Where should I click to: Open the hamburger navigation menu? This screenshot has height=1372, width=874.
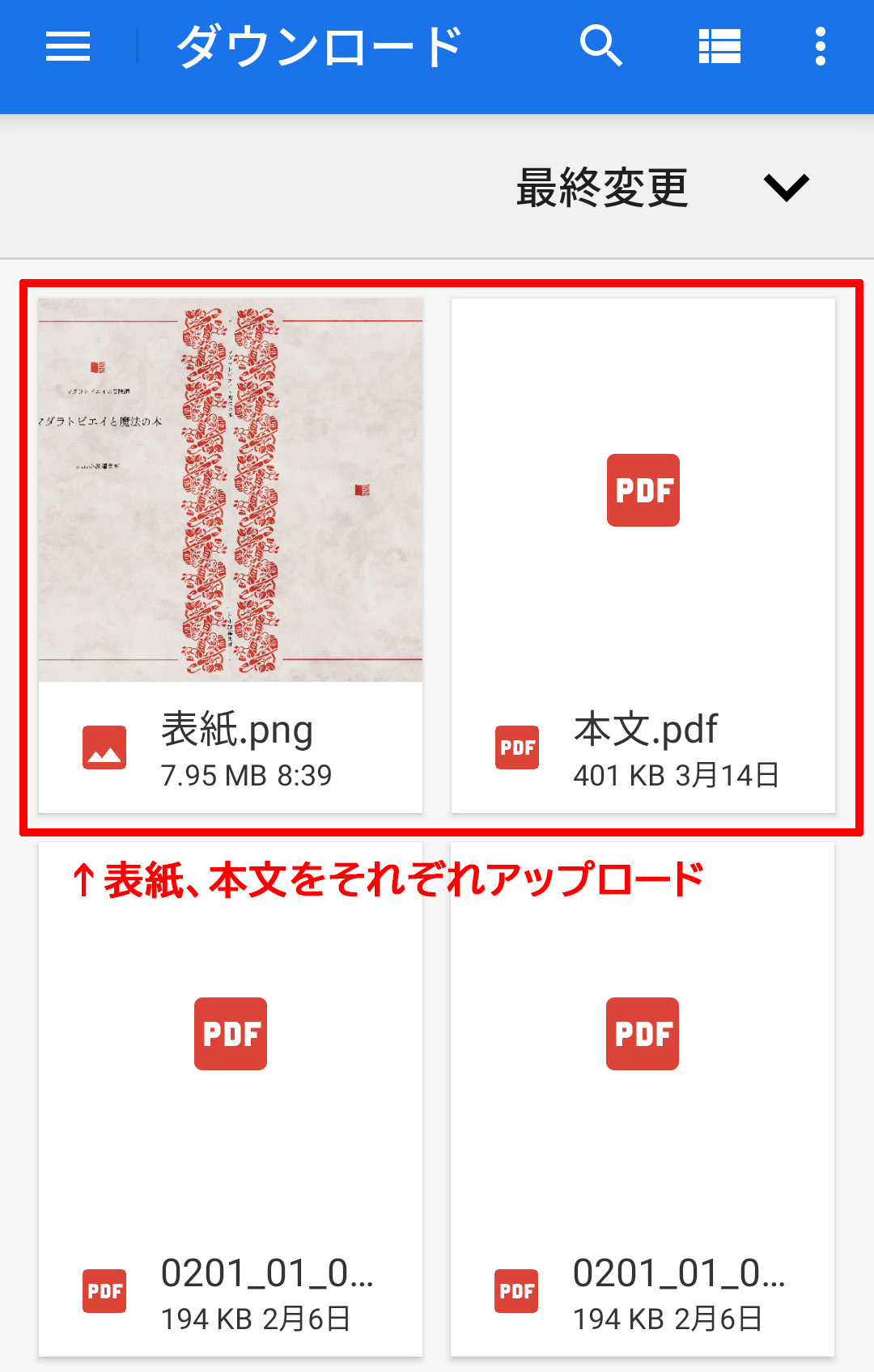[x=68, y=46]
